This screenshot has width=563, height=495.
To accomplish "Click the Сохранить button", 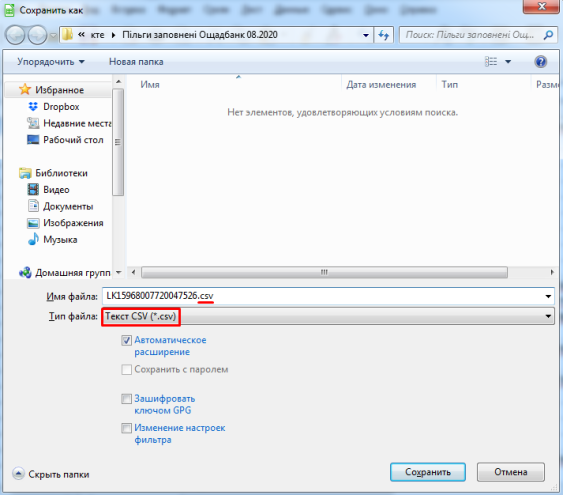I will tap(428, 472).
